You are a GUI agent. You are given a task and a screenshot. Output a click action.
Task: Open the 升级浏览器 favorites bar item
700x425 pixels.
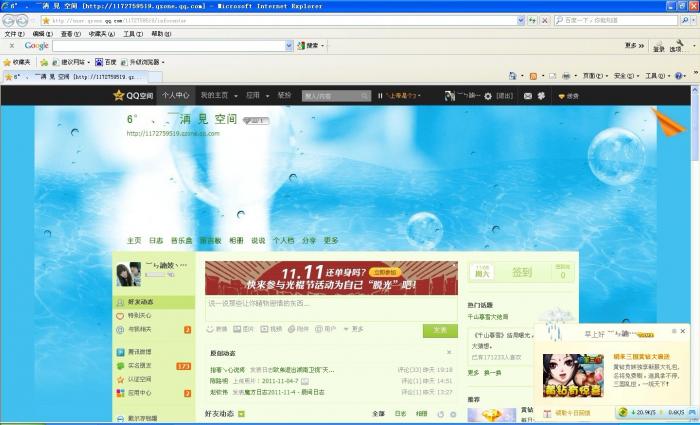tap(142, 62)
